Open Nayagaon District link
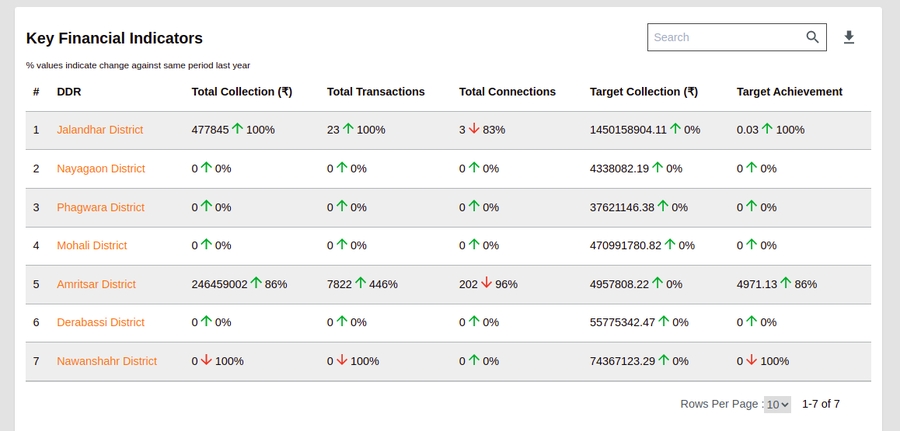This screenshot has width=900, height=431. click(x=100, y=169)
